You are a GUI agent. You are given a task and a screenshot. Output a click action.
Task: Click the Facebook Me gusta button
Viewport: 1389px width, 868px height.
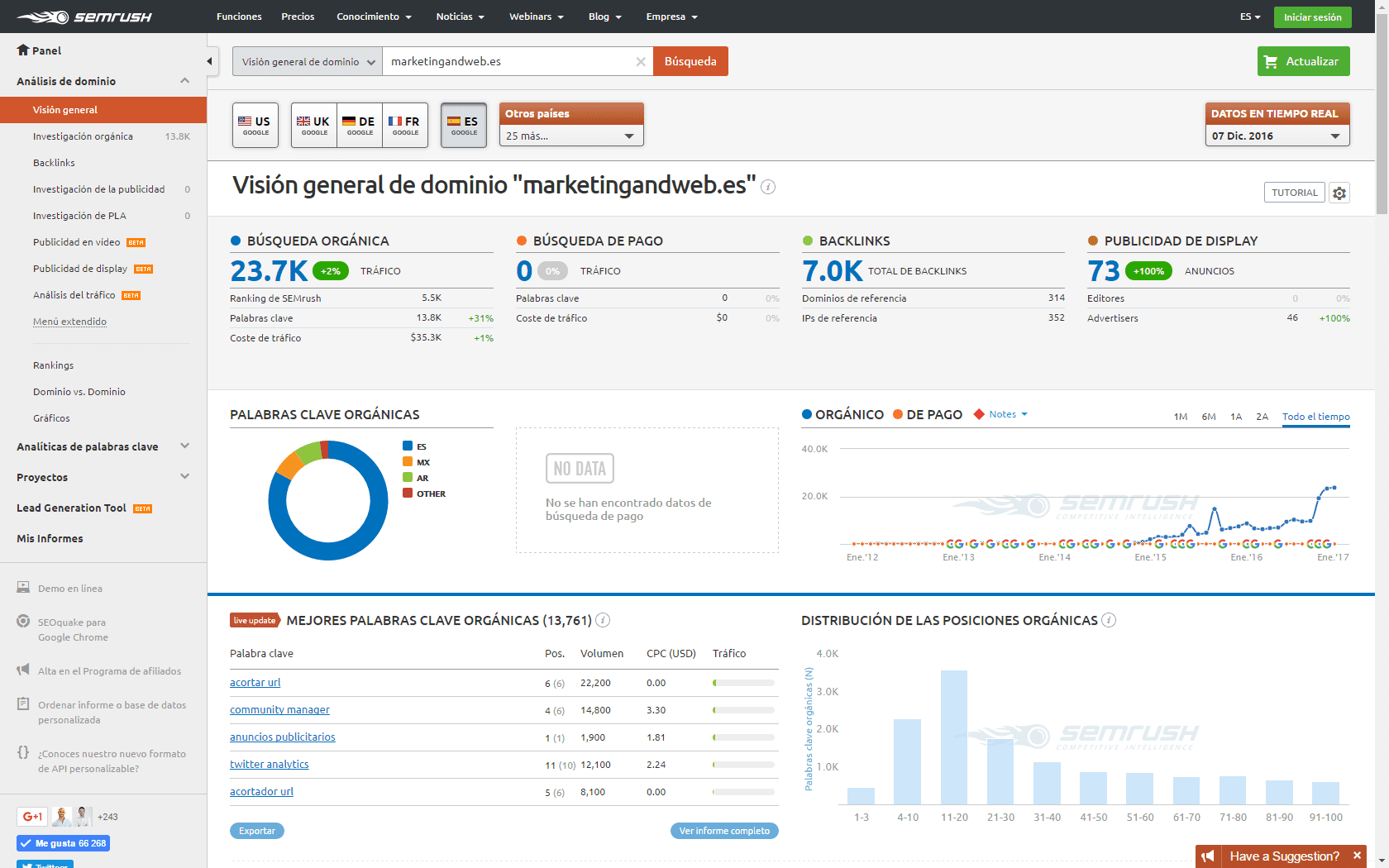tap(63, 843)
